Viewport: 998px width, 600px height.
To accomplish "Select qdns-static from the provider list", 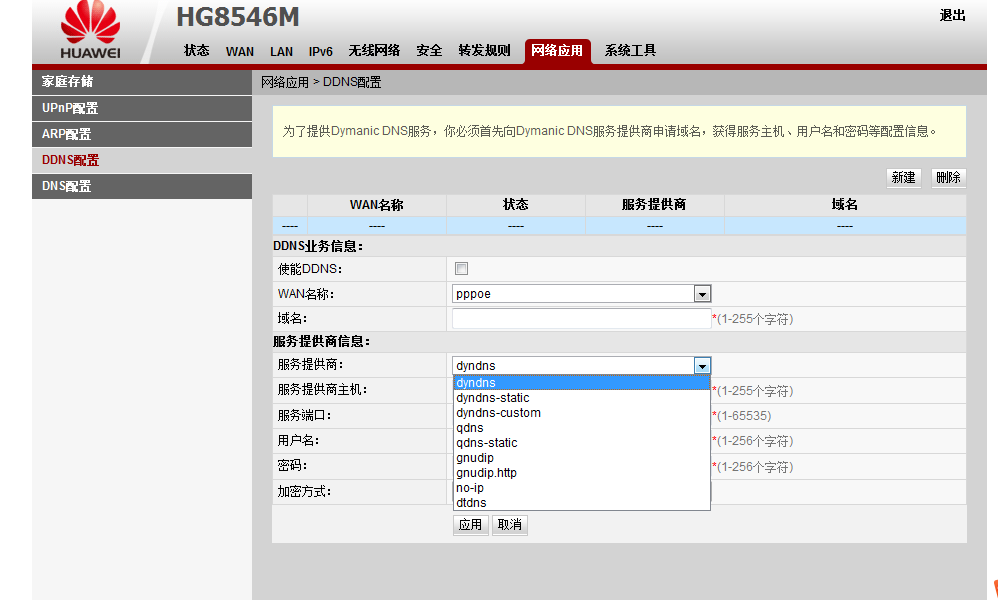I will click(x=582, y=443).
